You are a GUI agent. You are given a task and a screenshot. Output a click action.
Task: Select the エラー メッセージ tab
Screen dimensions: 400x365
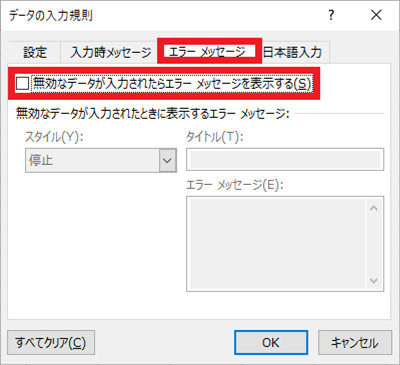(x=209, y=51)
